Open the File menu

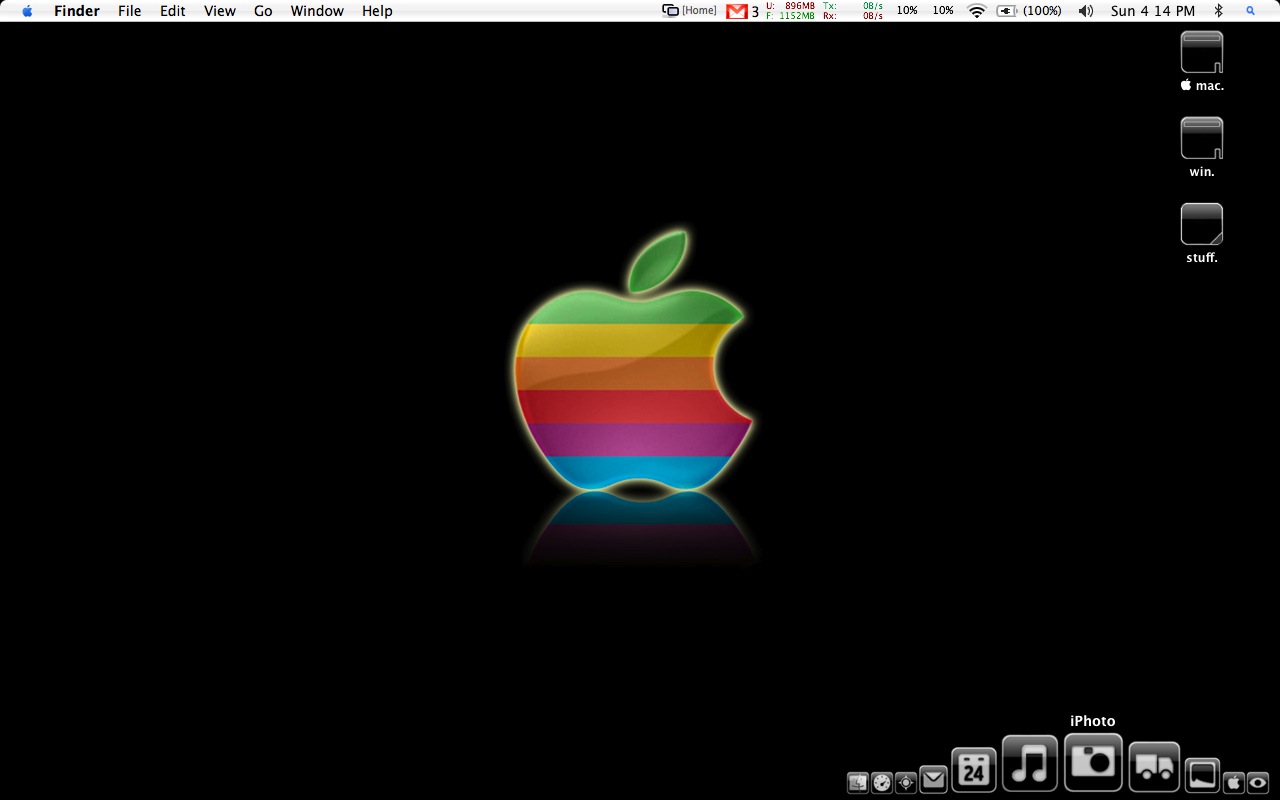129,11
